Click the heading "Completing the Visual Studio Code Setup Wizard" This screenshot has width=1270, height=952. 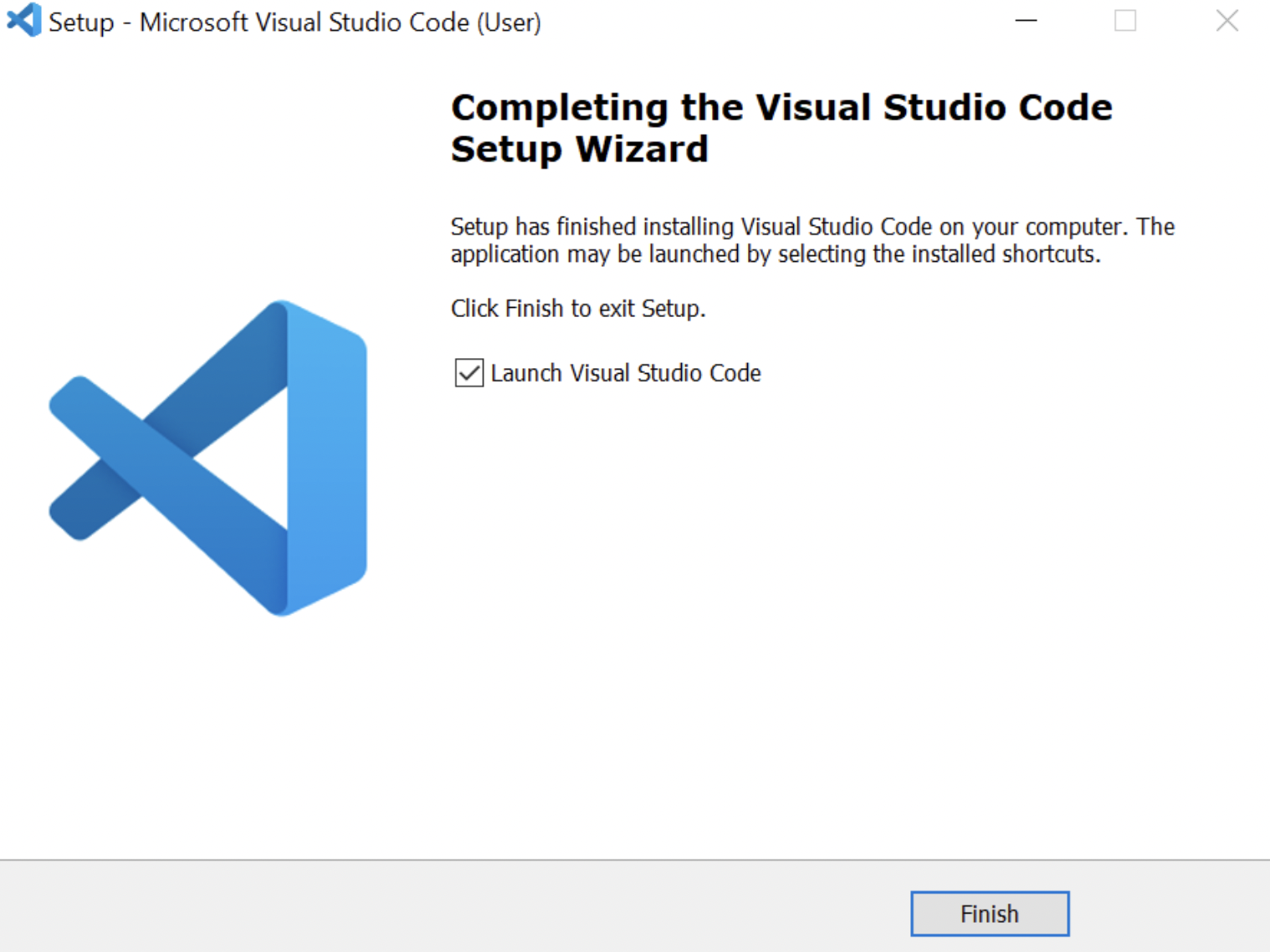point(781,128)
